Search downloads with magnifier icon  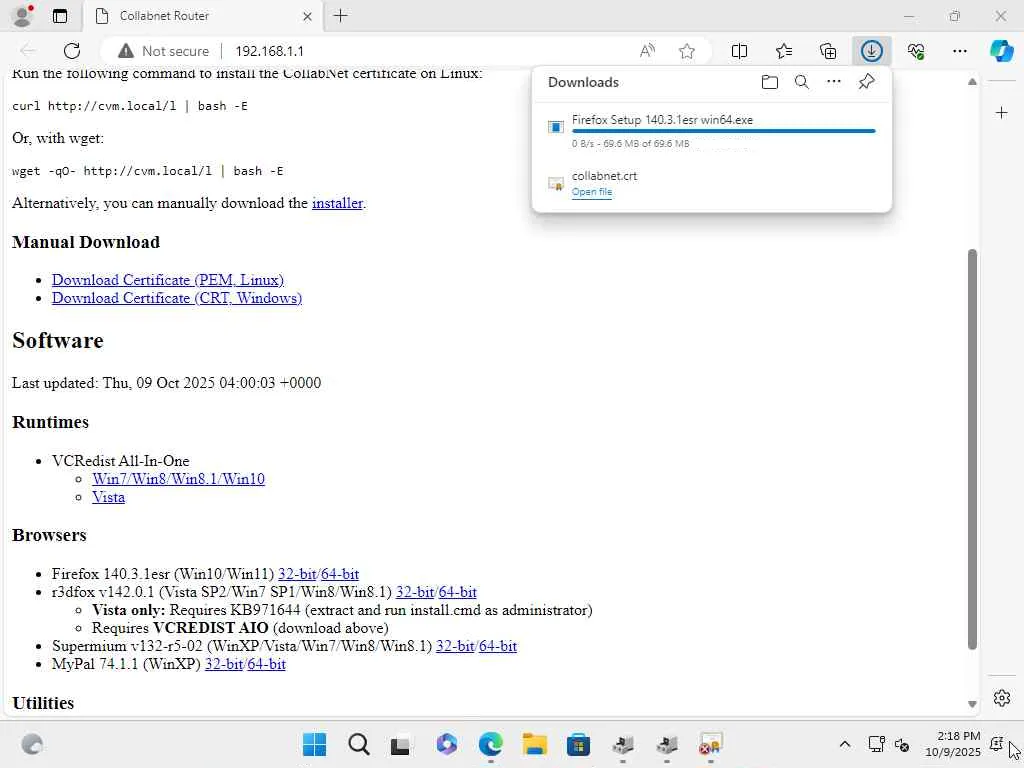[x=802, y=82]
